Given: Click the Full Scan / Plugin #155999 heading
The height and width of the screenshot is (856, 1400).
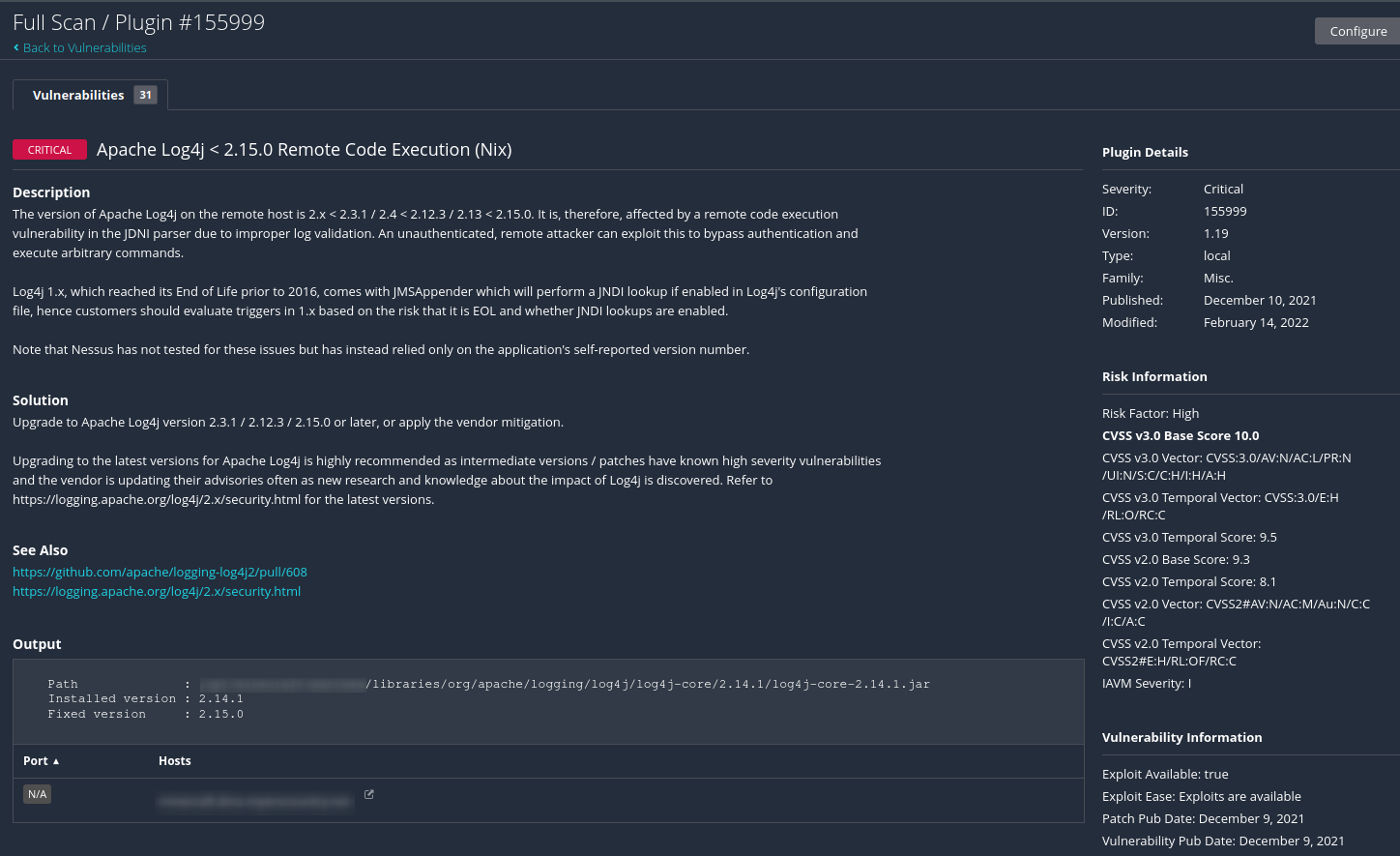Looking at the screenshot, I should (x=138, y=22).
